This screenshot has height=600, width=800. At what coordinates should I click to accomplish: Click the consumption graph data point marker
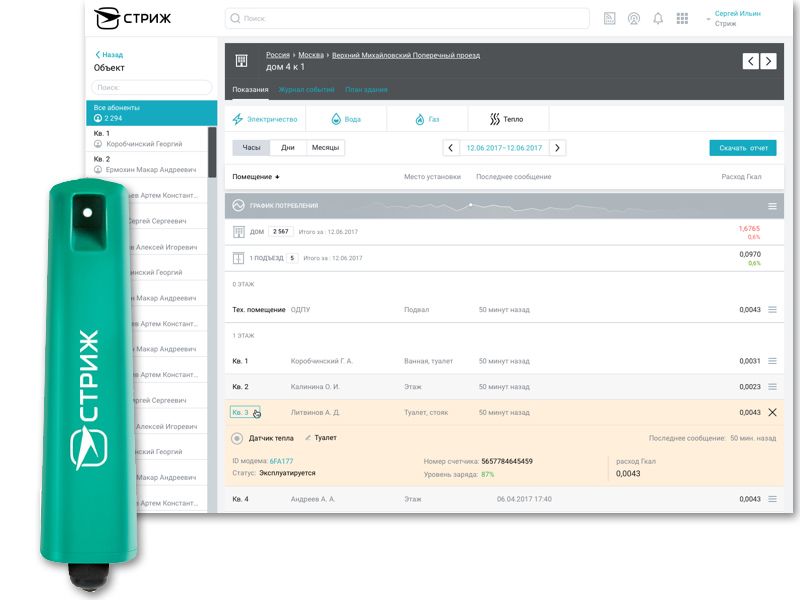tap(470, 205)
